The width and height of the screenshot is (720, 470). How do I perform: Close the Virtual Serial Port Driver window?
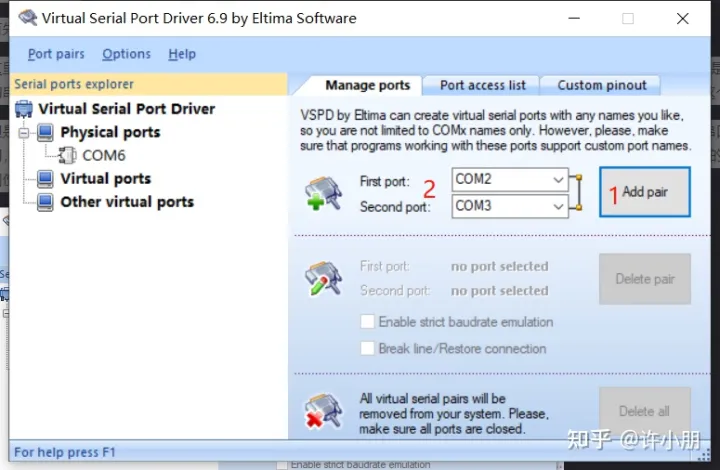pos(683,18)
